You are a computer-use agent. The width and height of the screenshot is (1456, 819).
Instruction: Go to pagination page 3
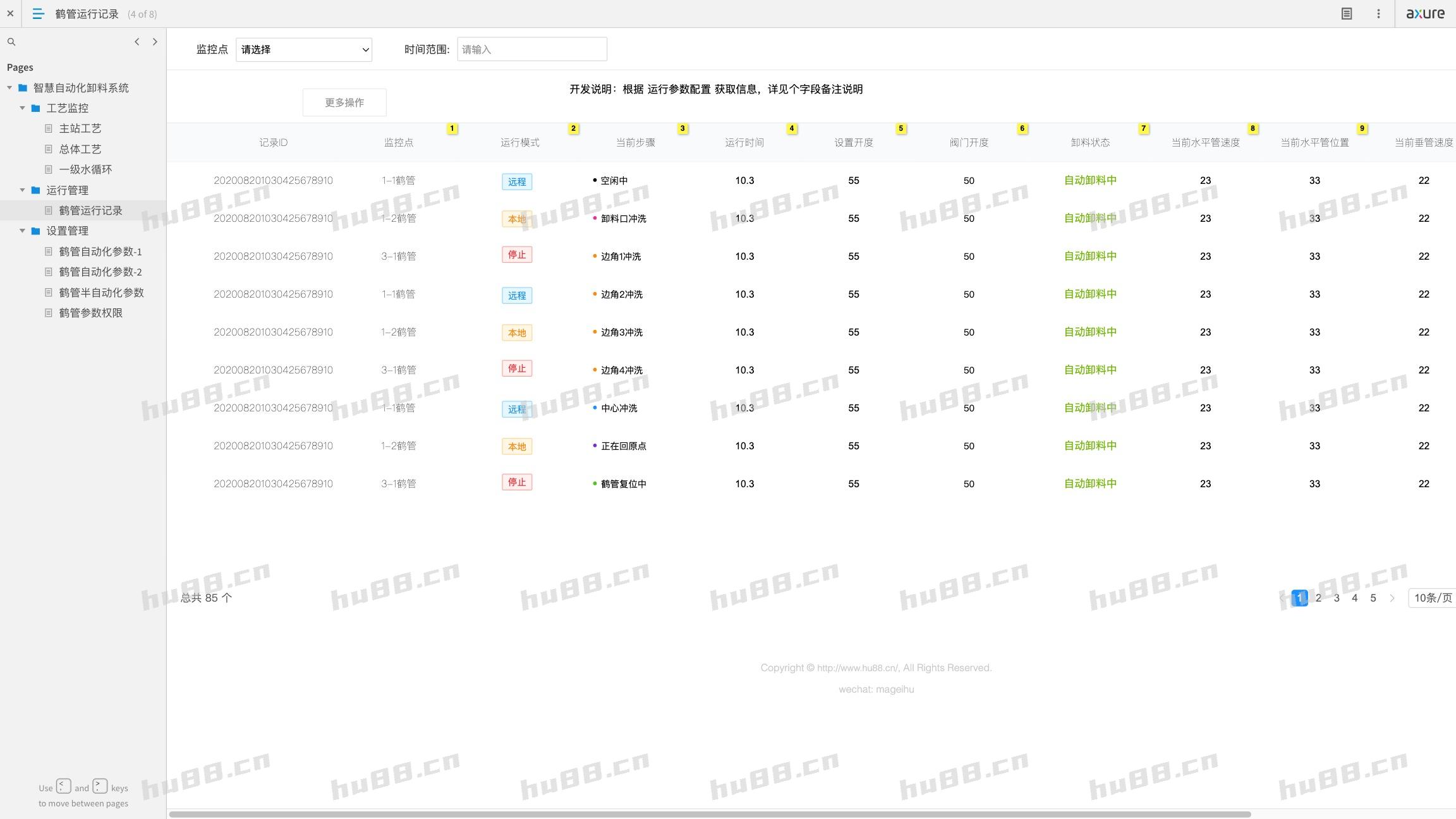pos(1336,598)
